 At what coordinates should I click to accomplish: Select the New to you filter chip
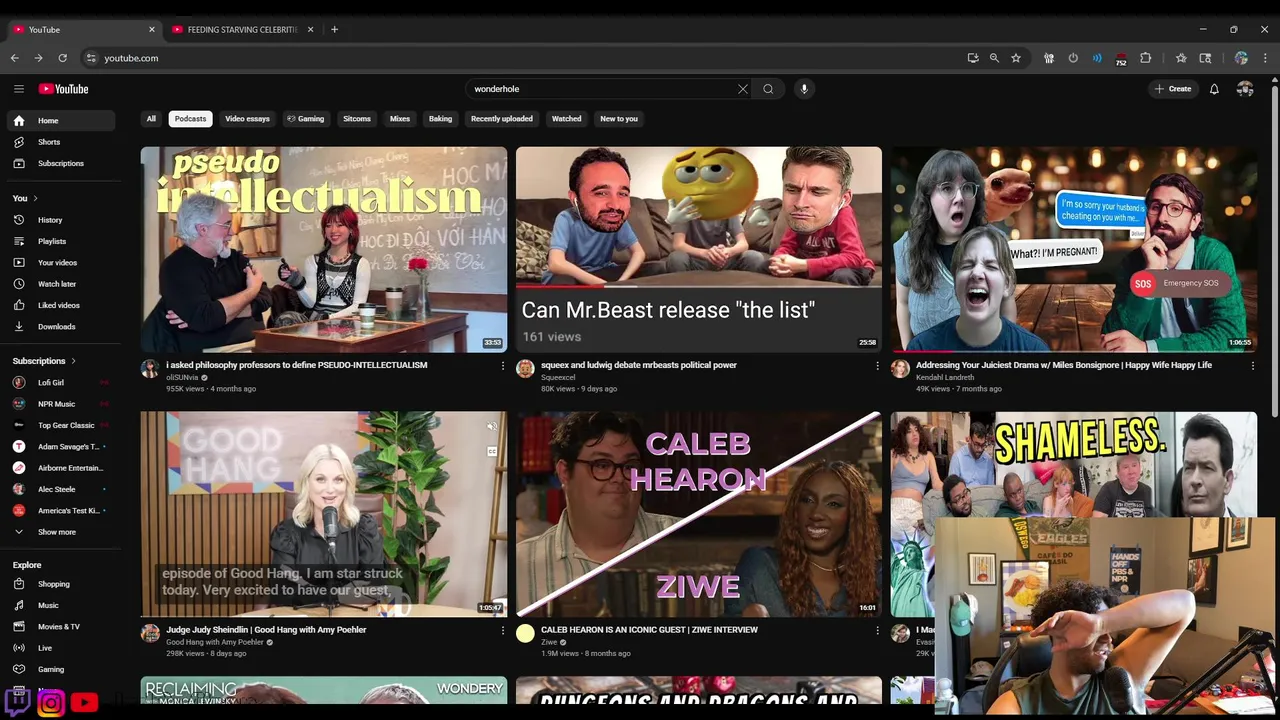pos(619,119)
